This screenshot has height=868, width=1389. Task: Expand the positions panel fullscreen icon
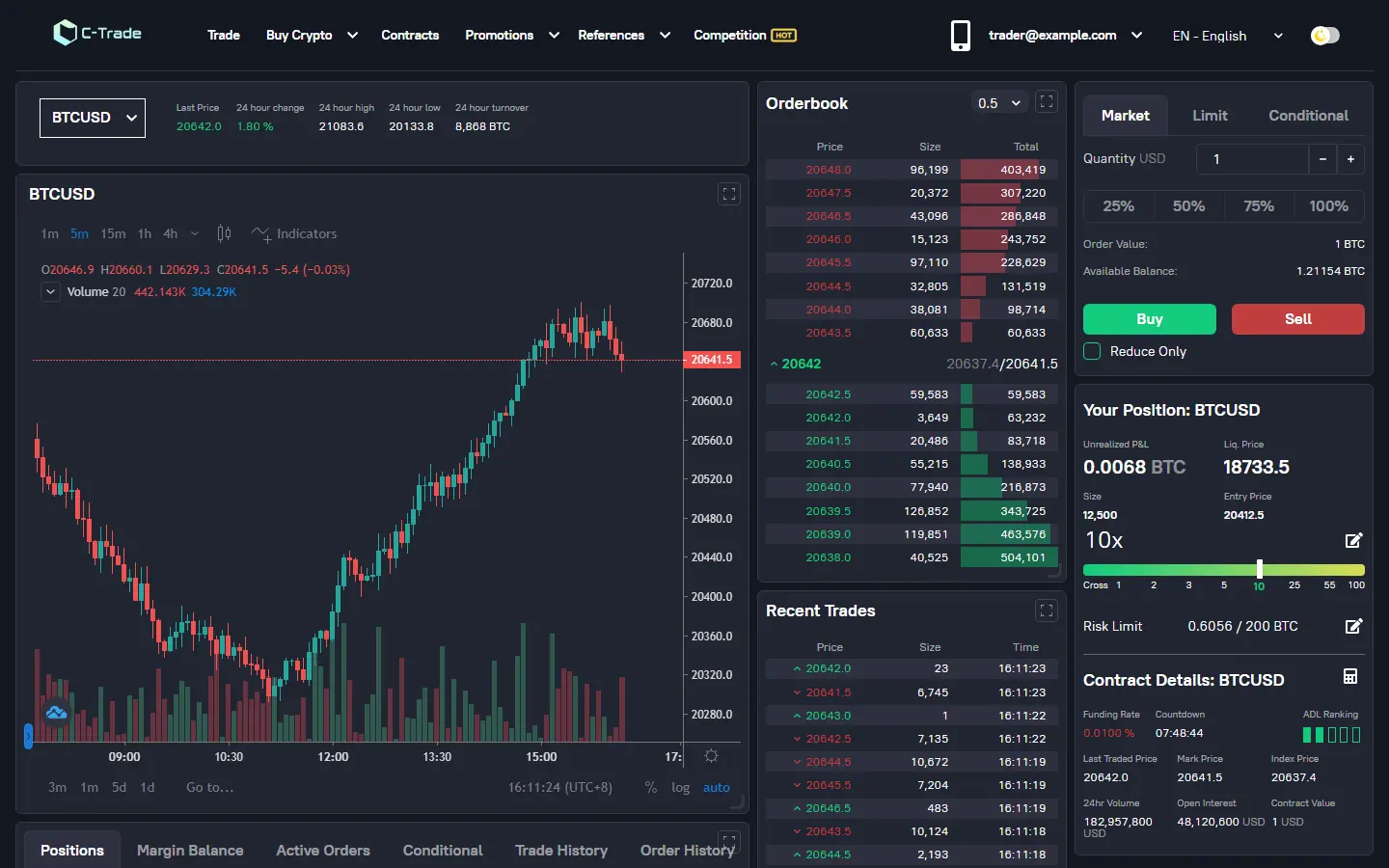tap(729, 841)
